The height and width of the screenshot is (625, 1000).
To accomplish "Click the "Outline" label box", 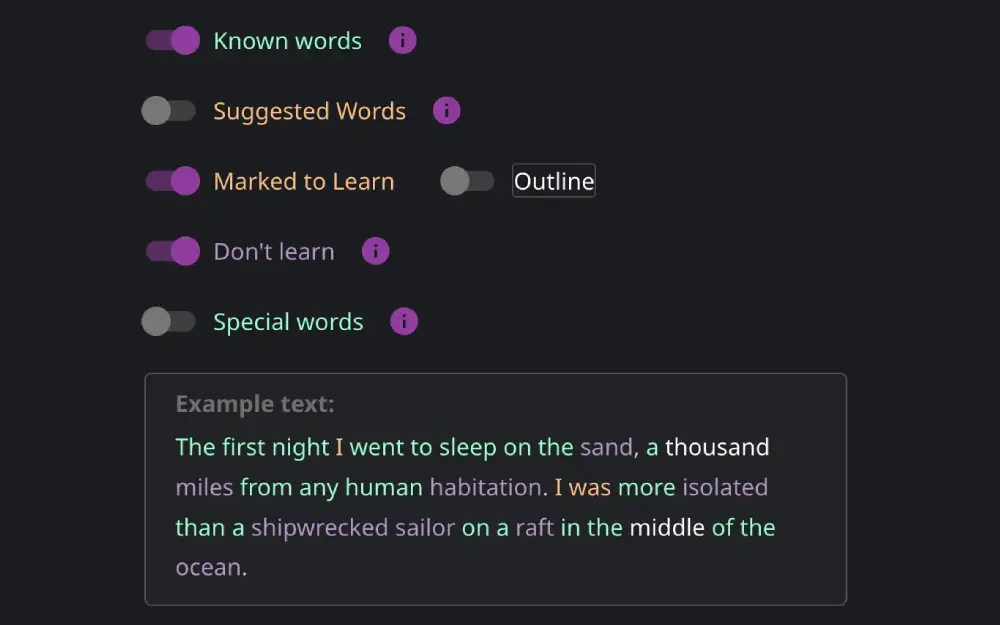I will pyautogui.click(x=553, y=181).
